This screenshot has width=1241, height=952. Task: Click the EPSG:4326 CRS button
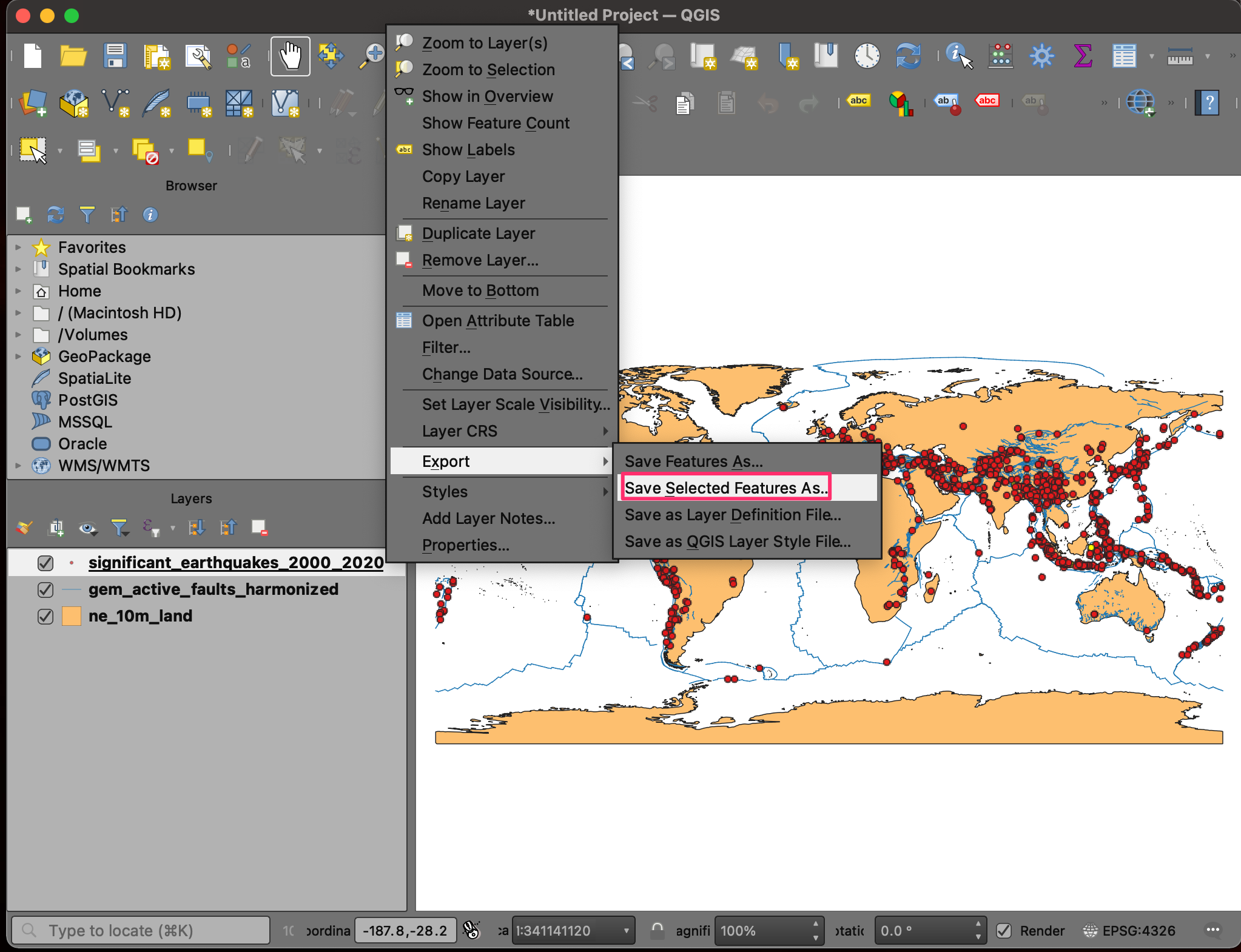pyautogui.click(x=1130, y=931)
